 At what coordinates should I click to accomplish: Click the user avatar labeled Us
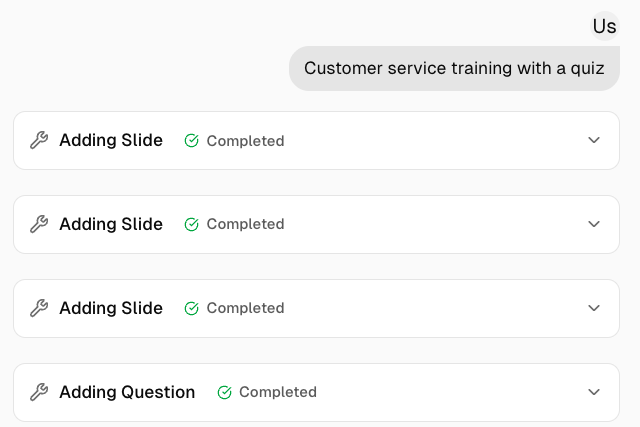[x=604, y=26]
